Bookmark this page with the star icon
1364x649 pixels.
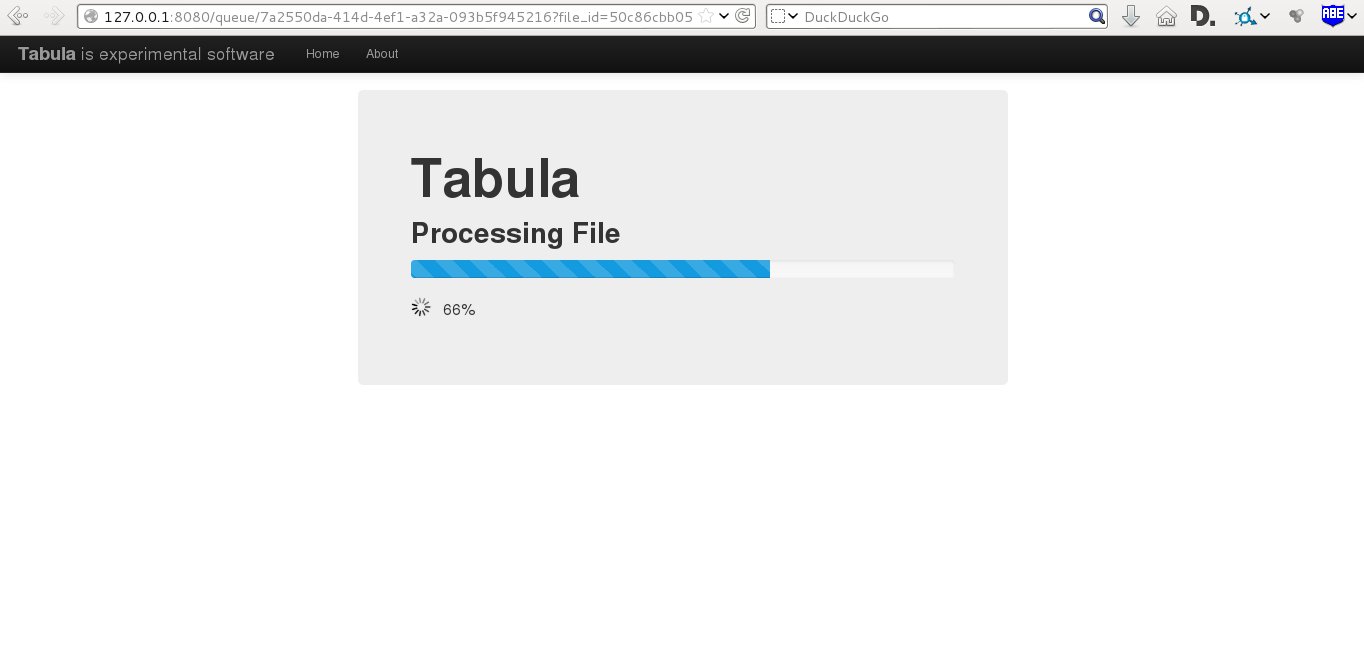[x=705, y=16]
